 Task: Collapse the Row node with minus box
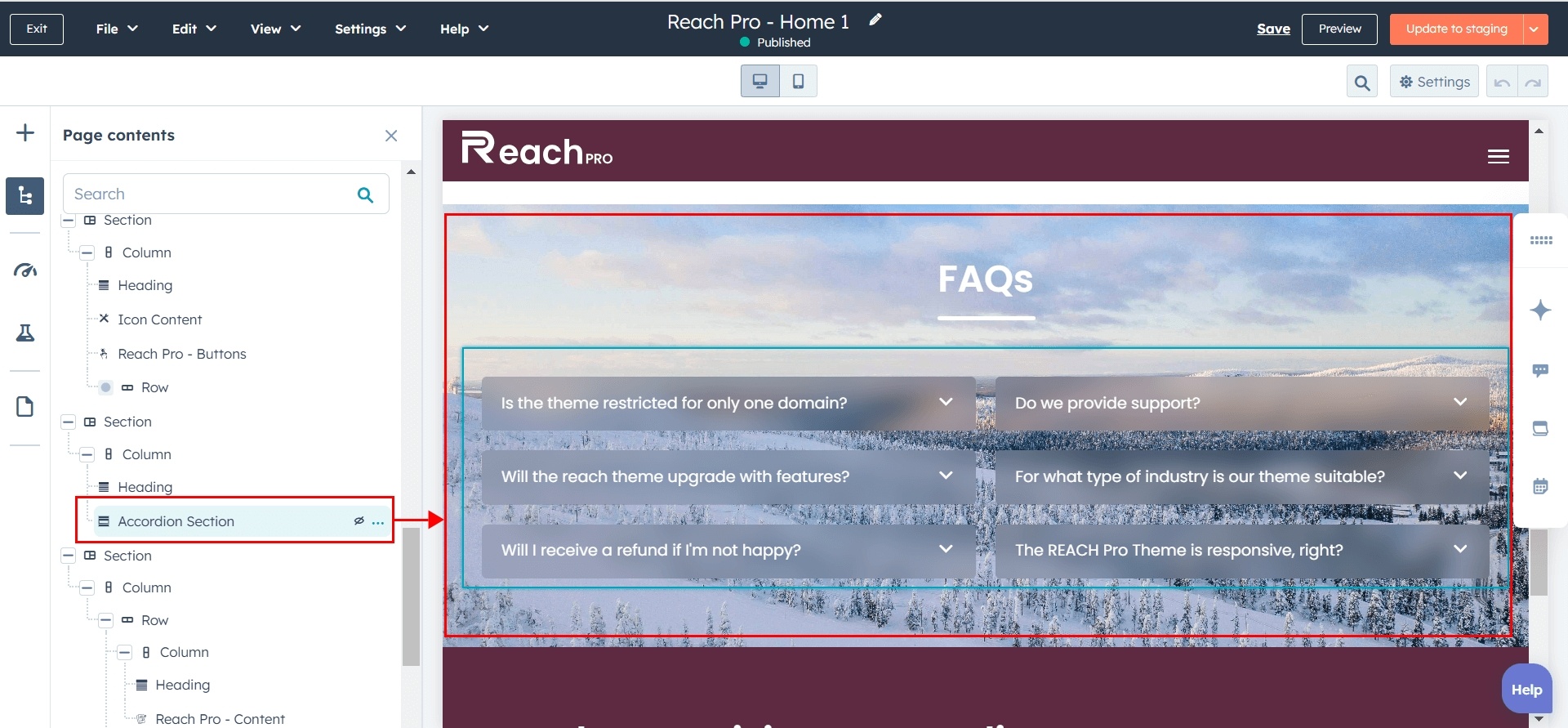[x=106, y=621]
